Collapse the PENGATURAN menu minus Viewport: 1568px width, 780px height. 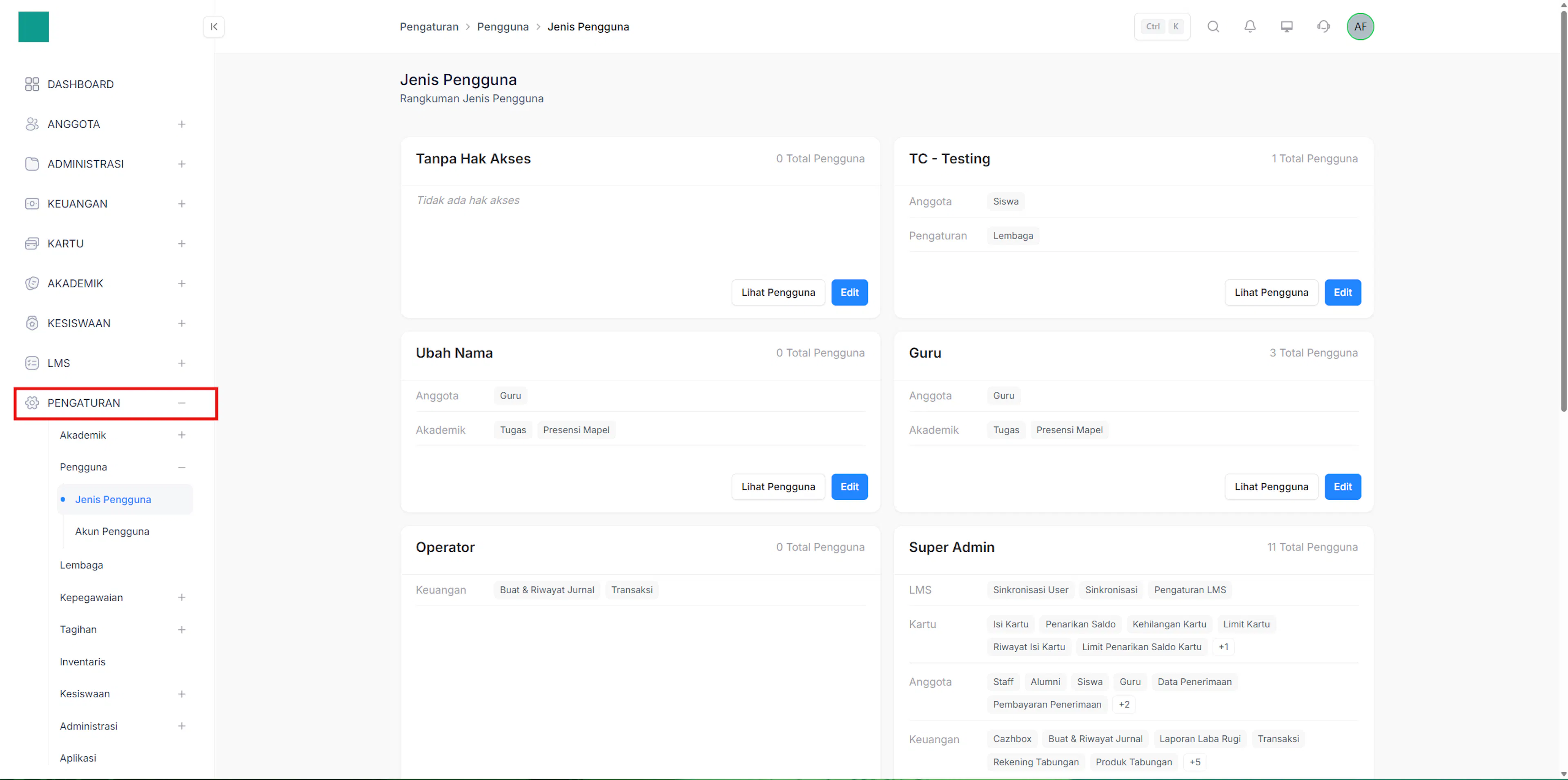(181, 403)
